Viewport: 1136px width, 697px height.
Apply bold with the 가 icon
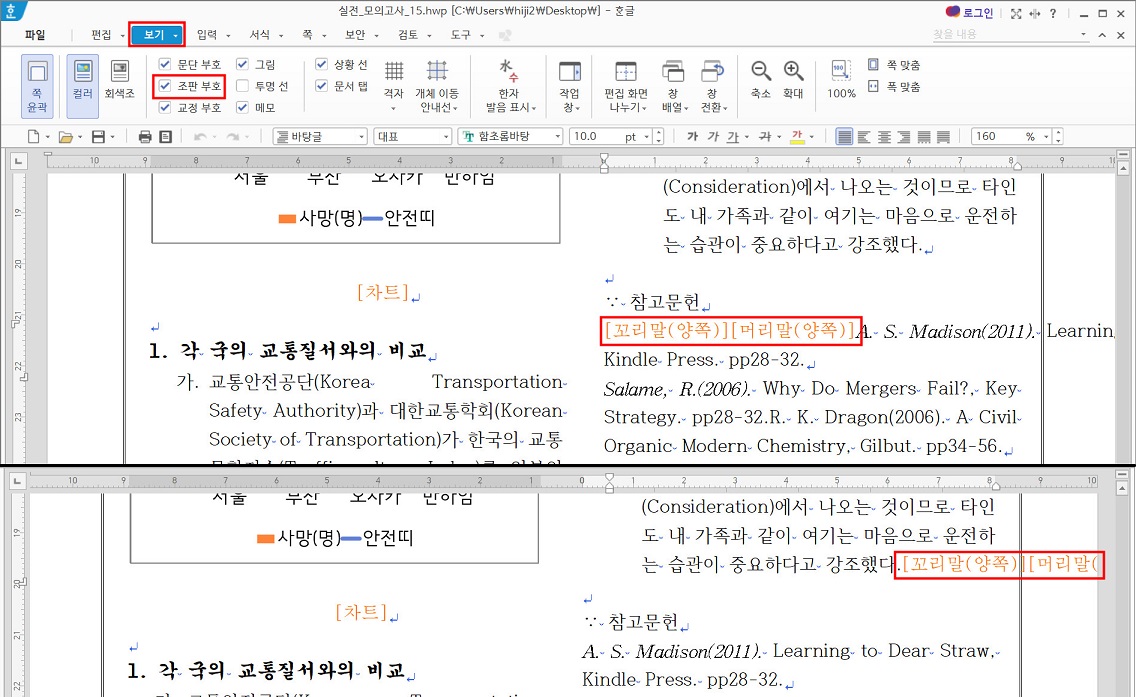tap(693, 136)
